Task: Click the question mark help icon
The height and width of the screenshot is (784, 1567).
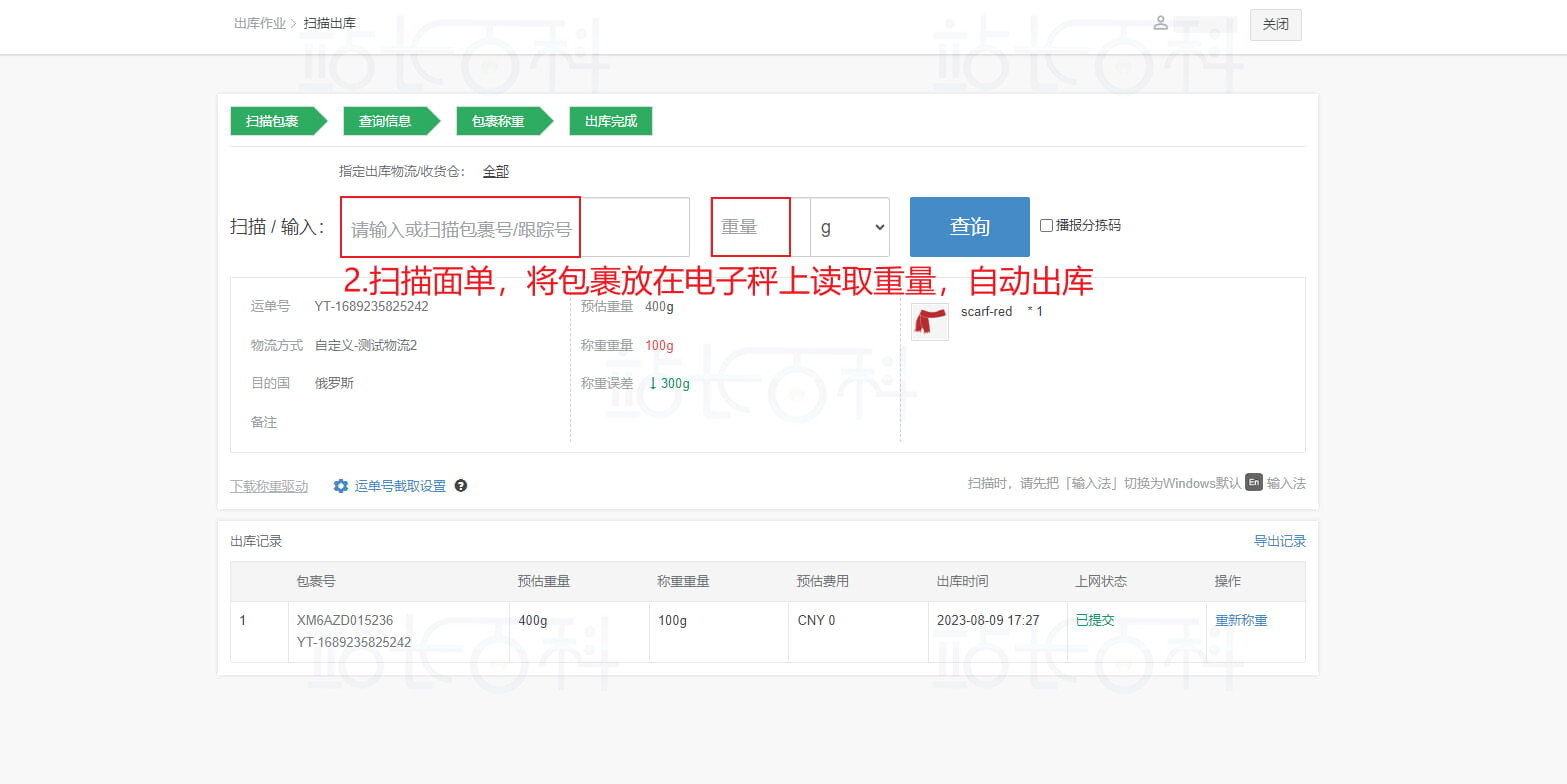Action: coord(461,486)
